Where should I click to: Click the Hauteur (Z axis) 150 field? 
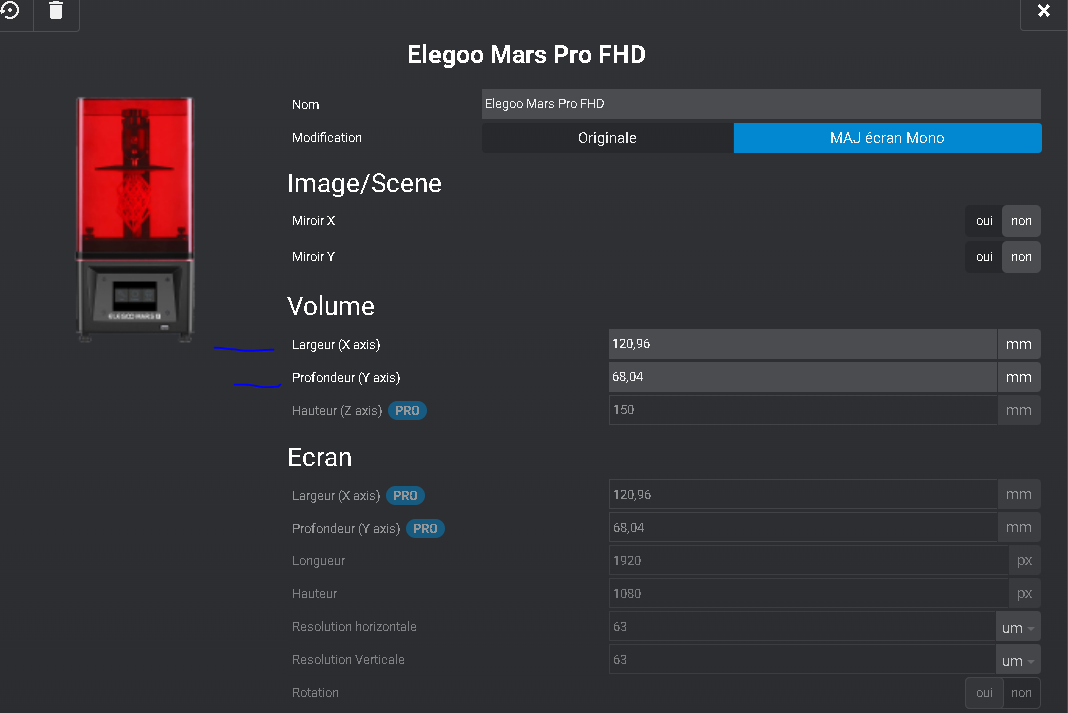click(x=802, y=410)
